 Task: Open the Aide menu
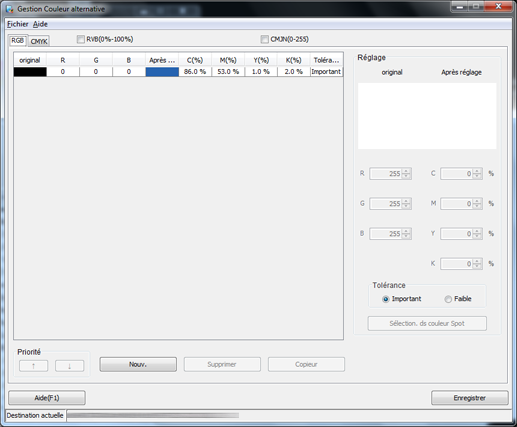tap(40, 24)
